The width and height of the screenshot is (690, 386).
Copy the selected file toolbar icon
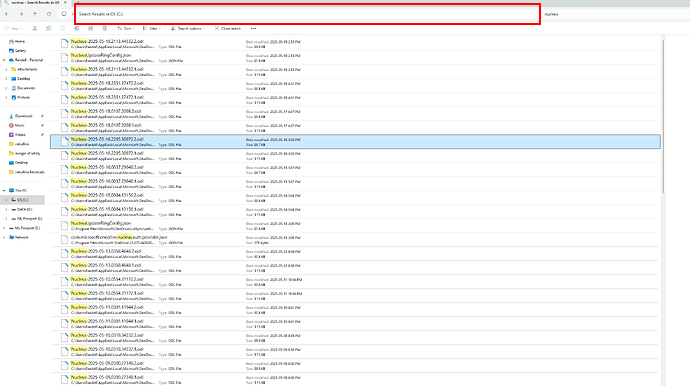click(x=48, y=28)
